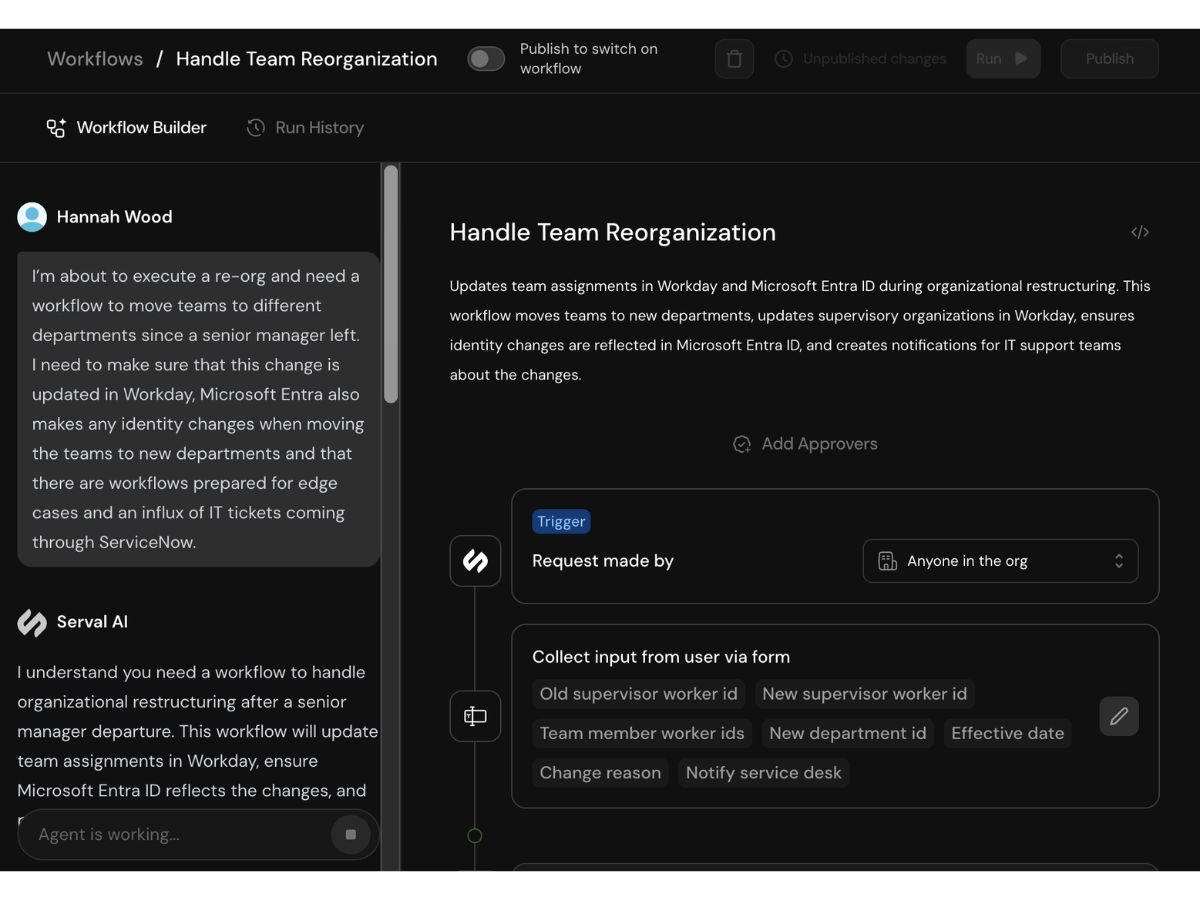Click the Serval trigger node icon
The image size is (1200, 900).
pos(475,561)
